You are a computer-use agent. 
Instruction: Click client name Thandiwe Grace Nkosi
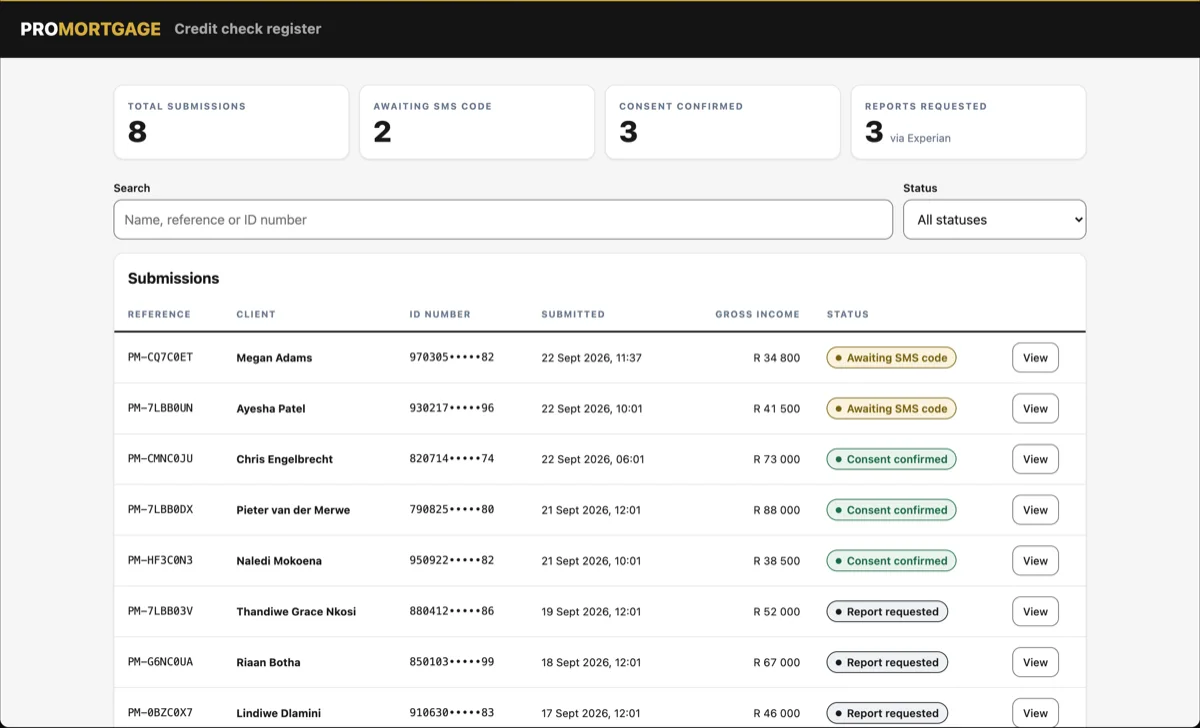[x=296, y=612]
